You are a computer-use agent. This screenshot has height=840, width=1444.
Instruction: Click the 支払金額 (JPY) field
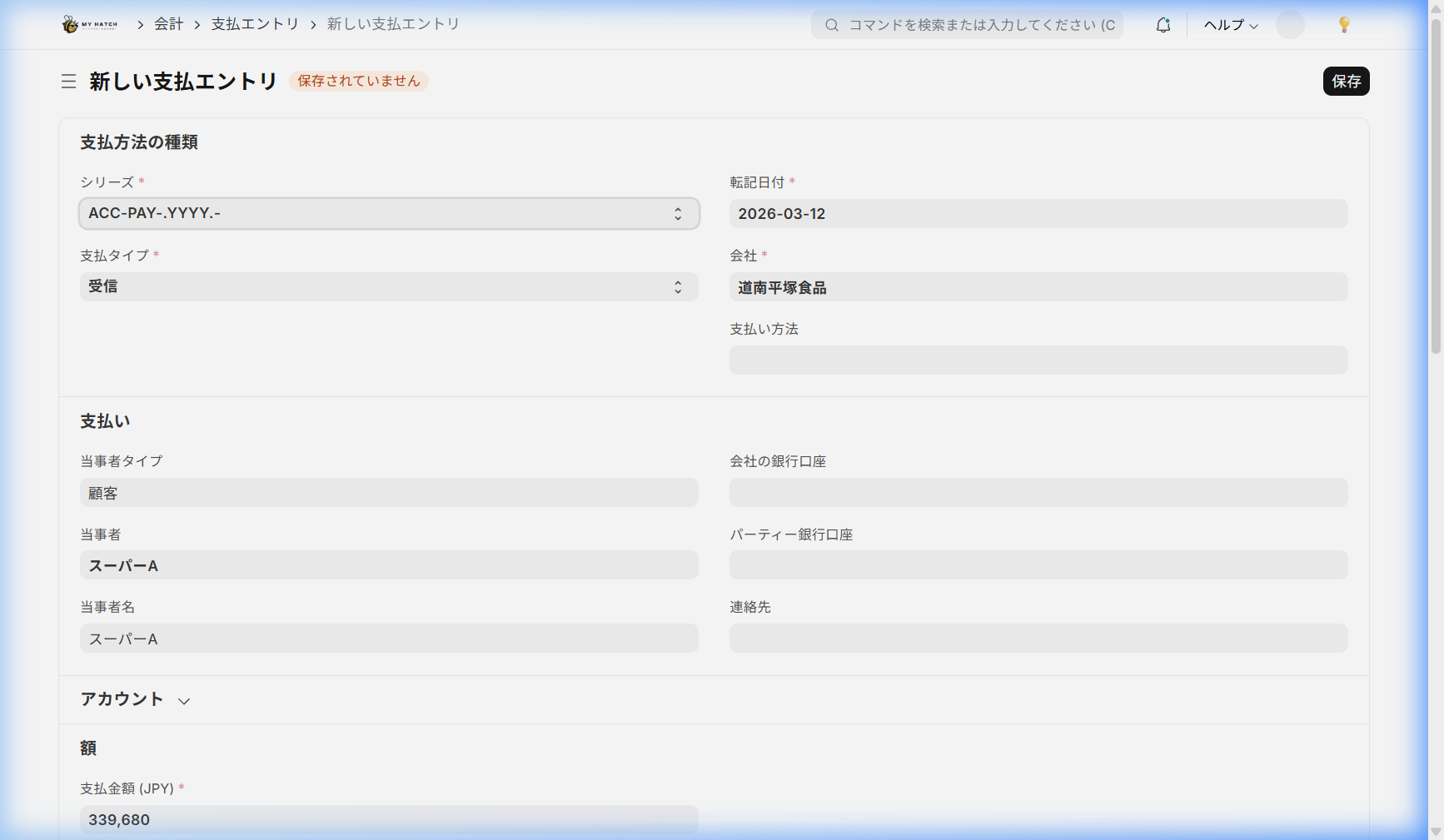[x=388, y=820]
